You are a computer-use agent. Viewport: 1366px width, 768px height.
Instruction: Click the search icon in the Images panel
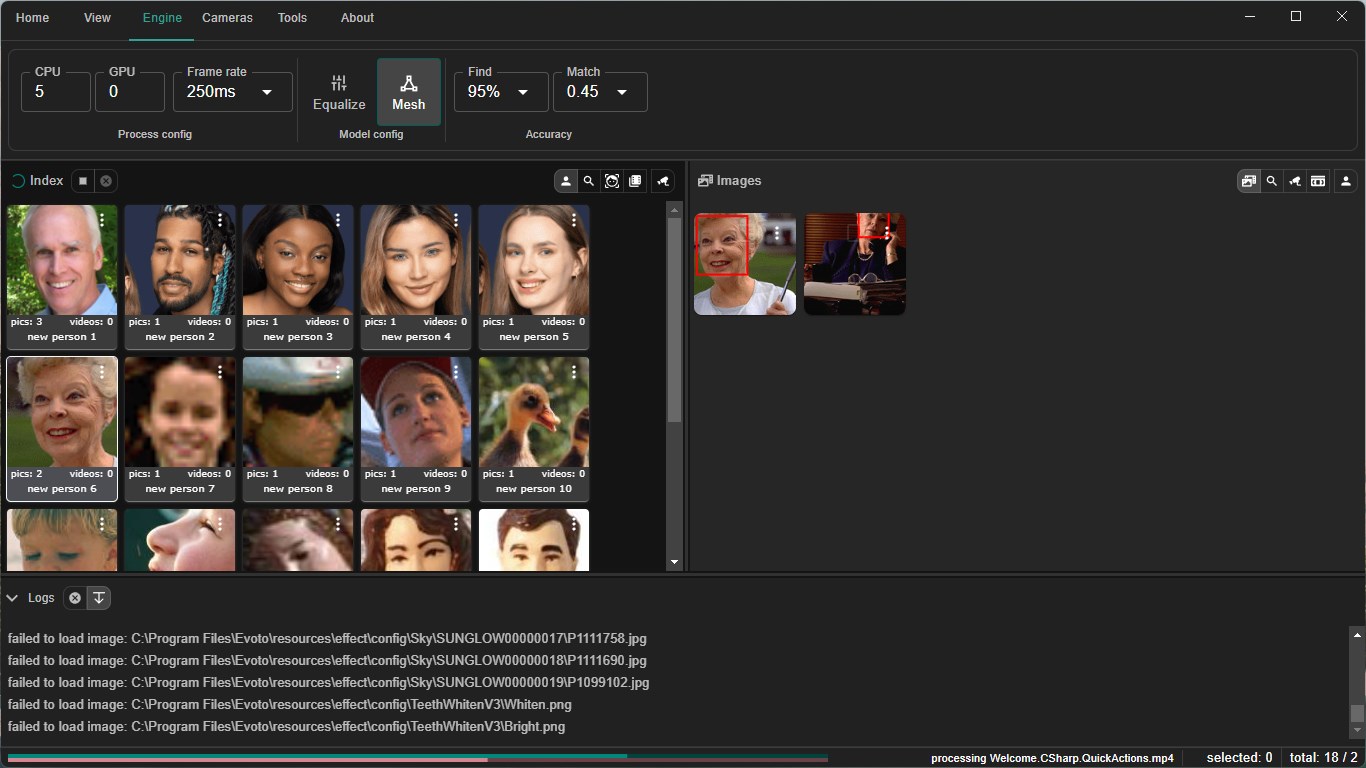pos(1272,181)
